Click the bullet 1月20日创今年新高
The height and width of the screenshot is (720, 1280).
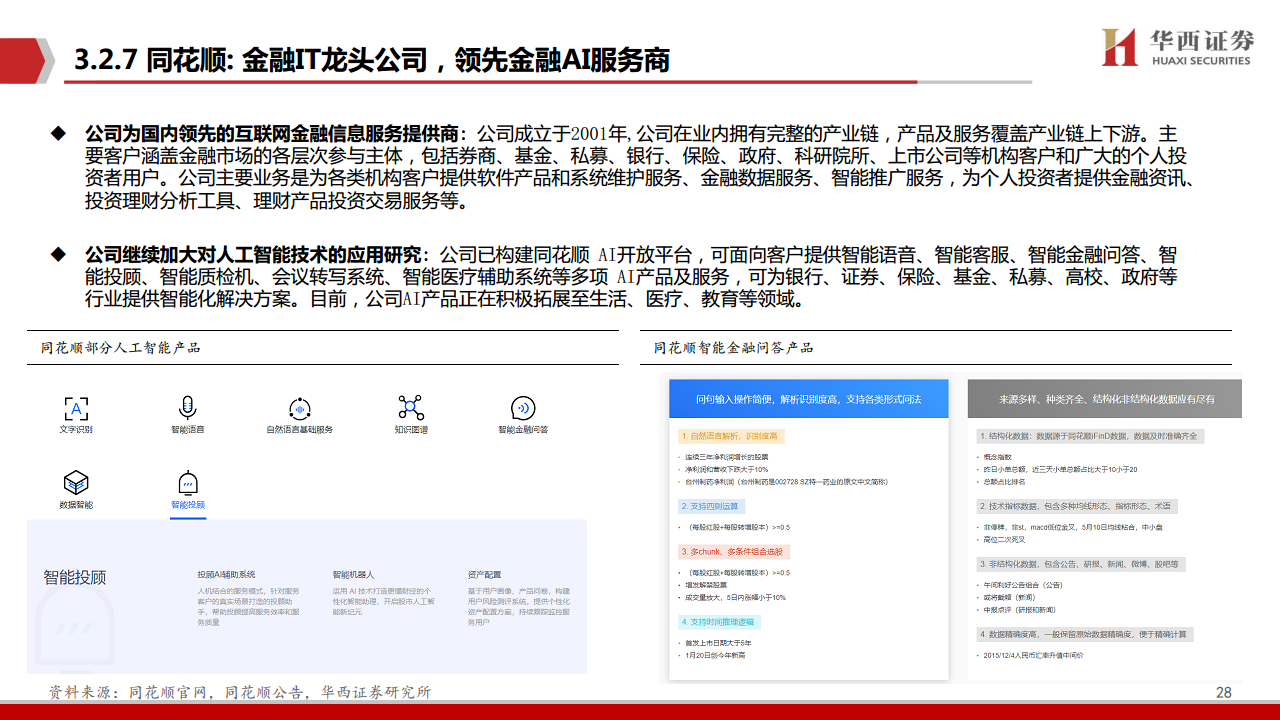point(715,655)
